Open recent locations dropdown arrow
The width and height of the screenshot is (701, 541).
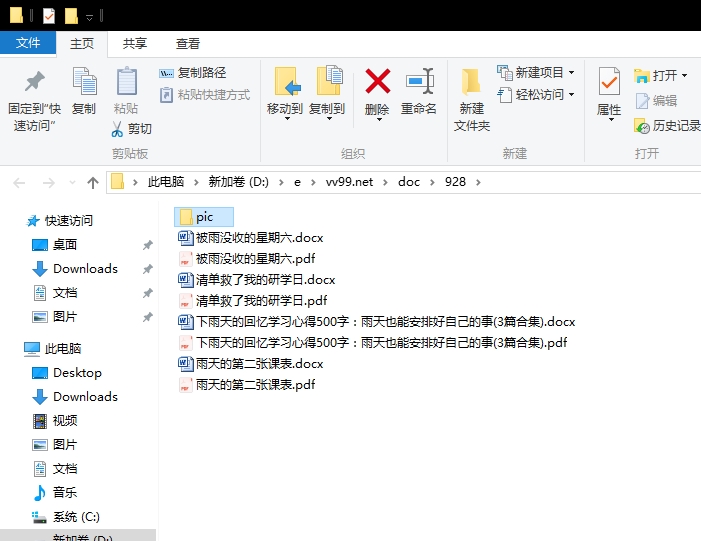click(x=72, y=182)
